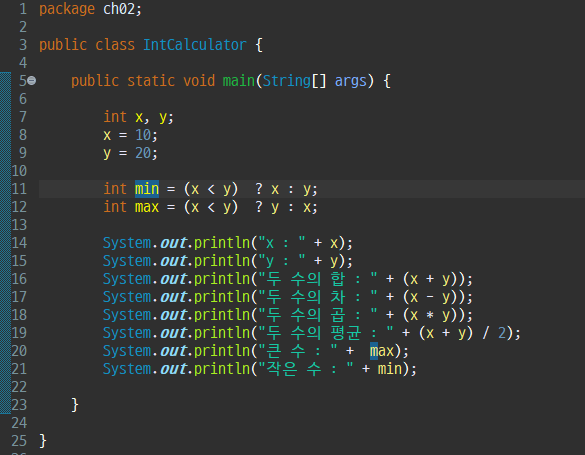Click the string "두 수의 평균 : " on line 19
585x455 pixels.
pos(326,333)
